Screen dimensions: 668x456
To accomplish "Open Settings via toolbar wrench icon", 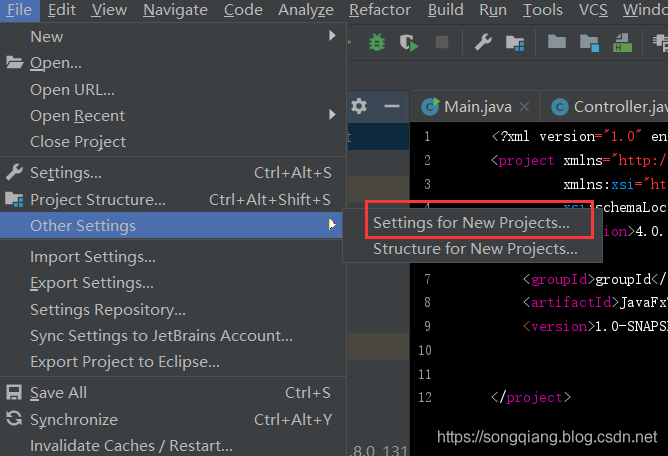I will [x=483, y=42].
